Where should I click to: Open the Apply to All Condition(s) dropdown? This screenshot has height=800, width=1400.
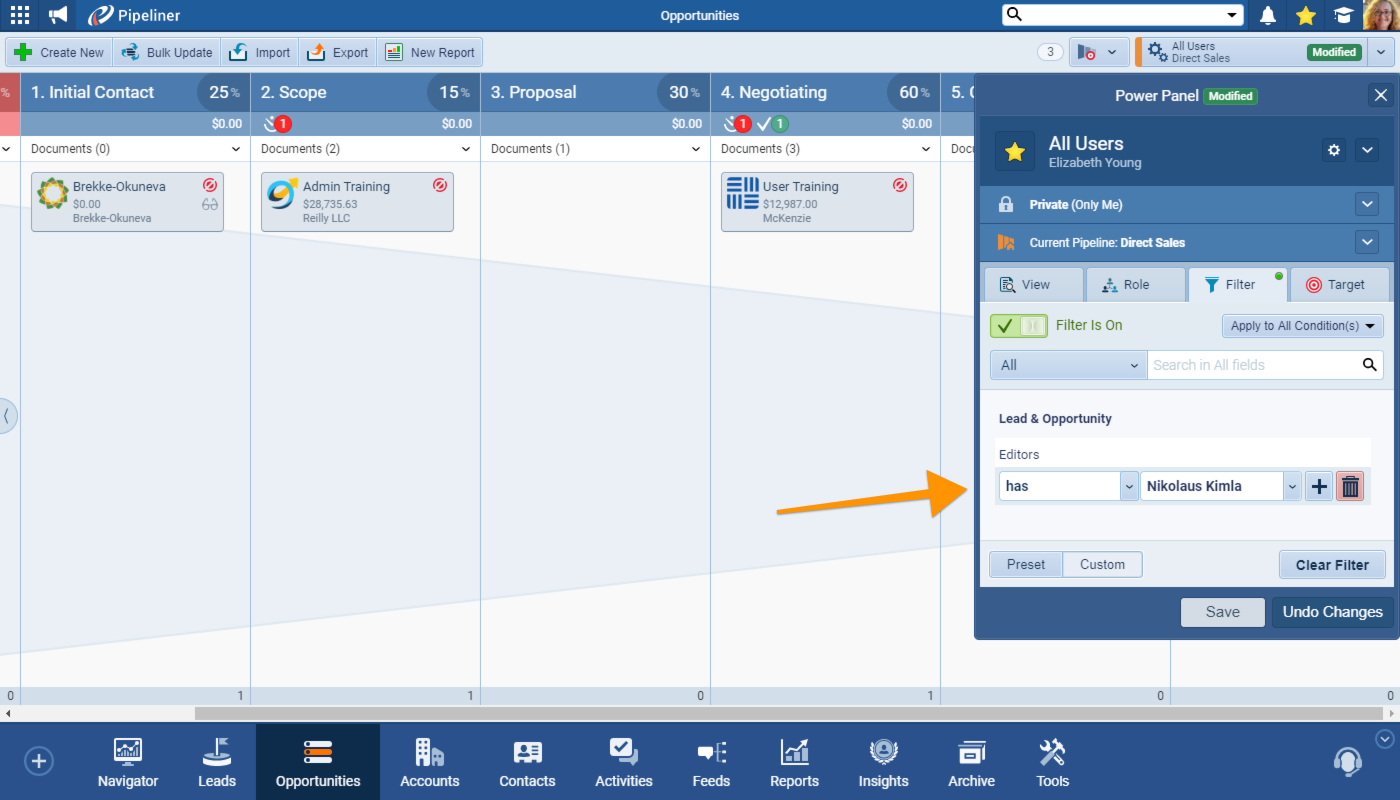coord(1302,325)
